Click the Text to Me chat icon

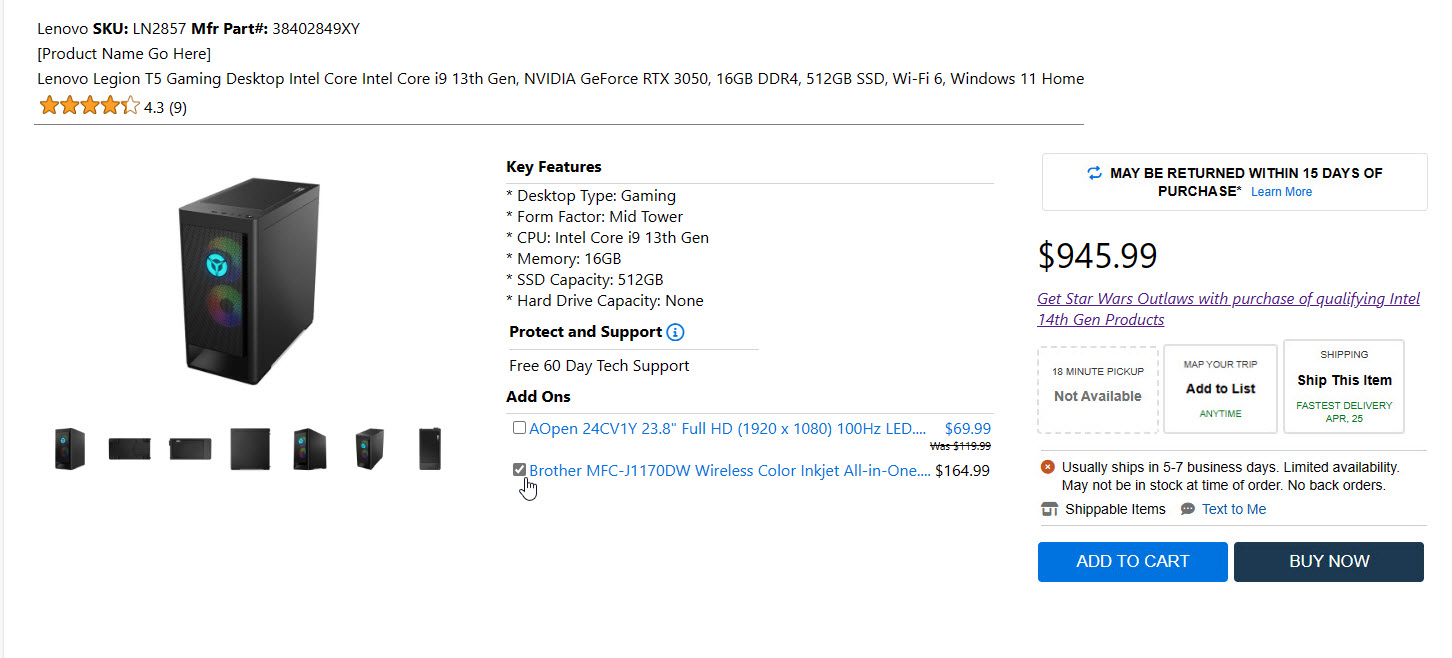[1188, 509]
